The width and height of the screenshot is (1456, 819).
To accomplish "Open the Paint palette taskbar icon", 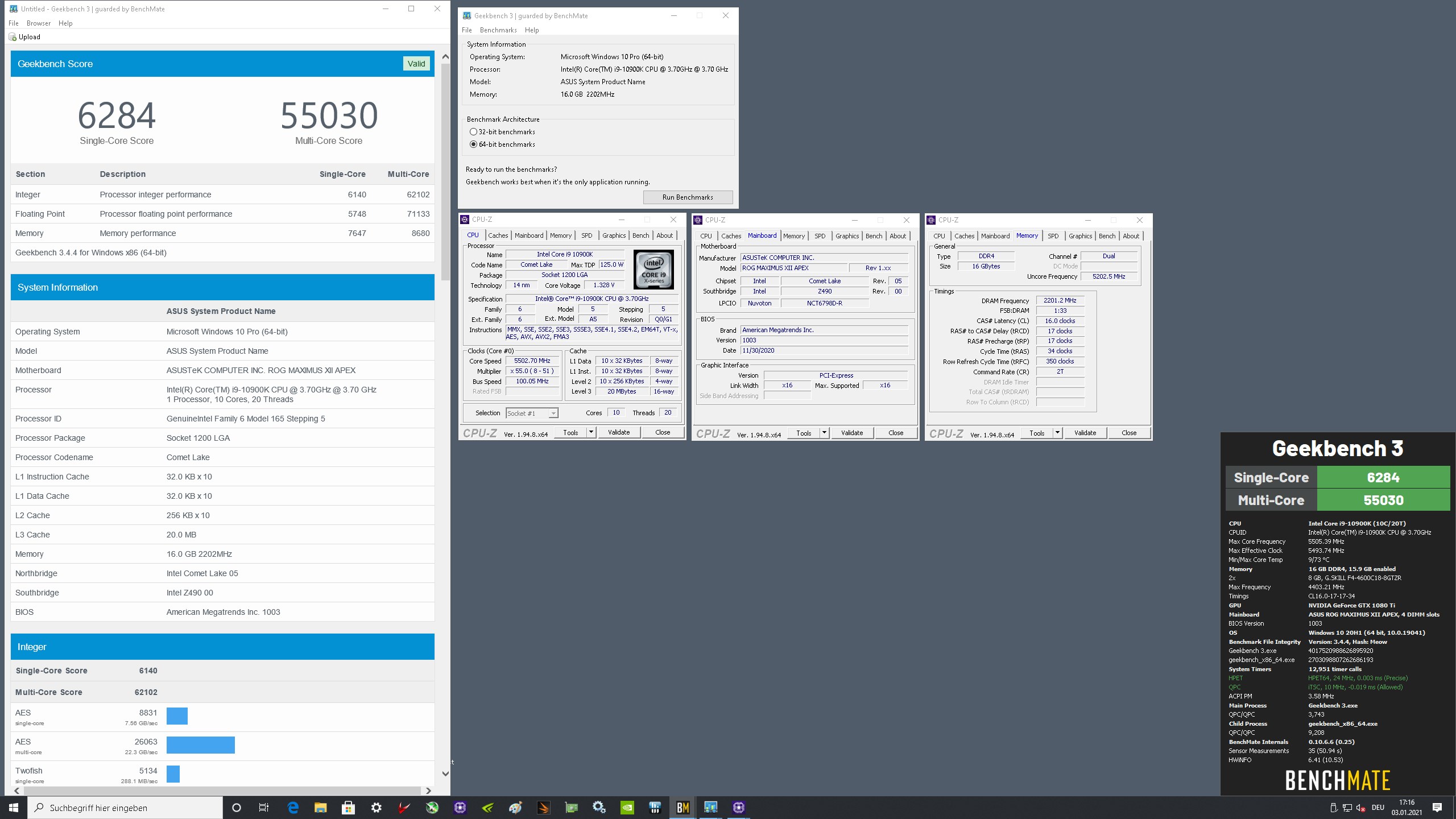I will [516, 807].
